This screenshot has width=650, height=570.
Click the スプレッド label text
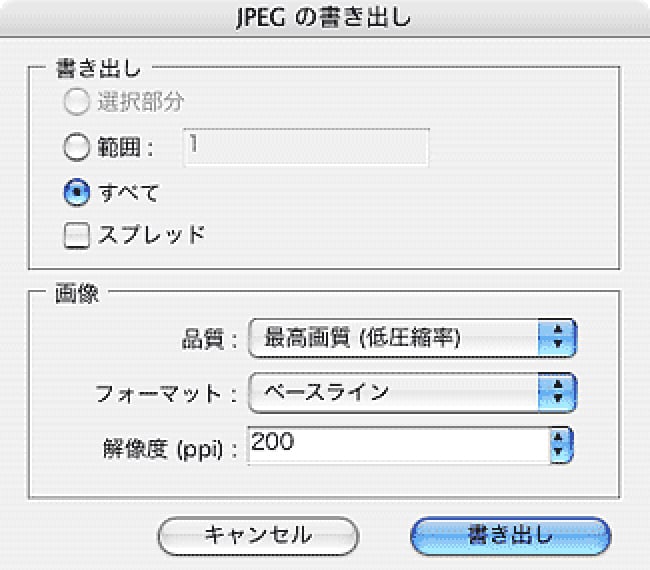pos(151,235)
